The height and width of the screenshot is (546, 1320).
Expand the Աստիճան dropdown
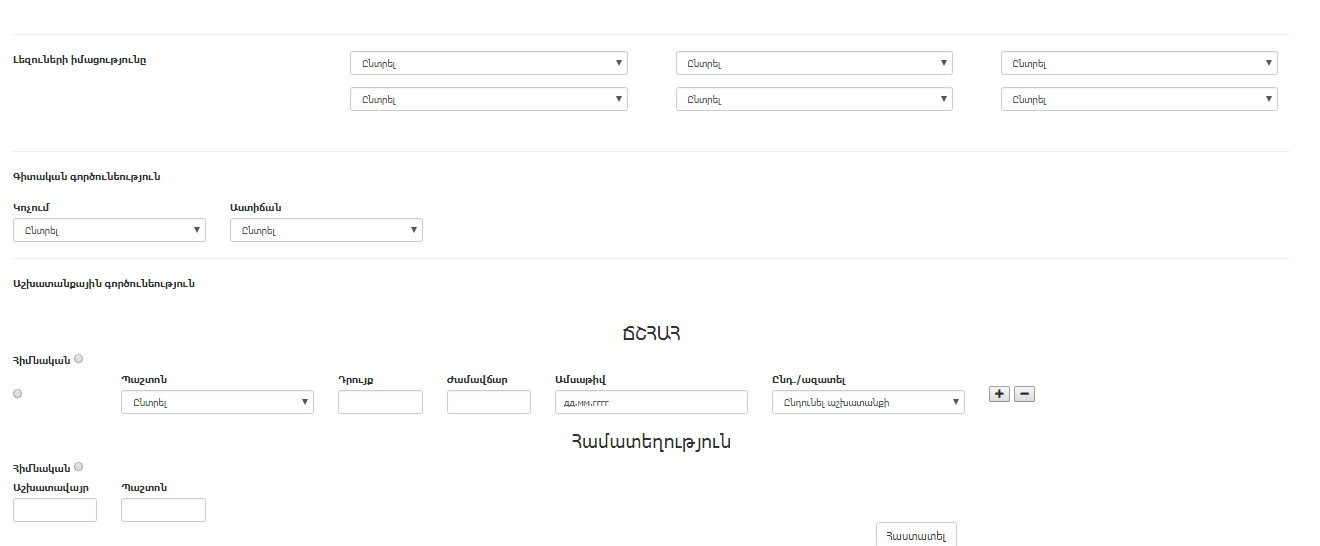[326, 230]
